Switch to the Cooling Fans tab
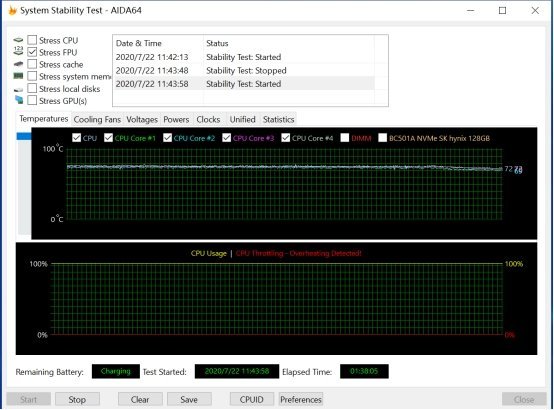 pyautogui.click(x=97, y=119)
